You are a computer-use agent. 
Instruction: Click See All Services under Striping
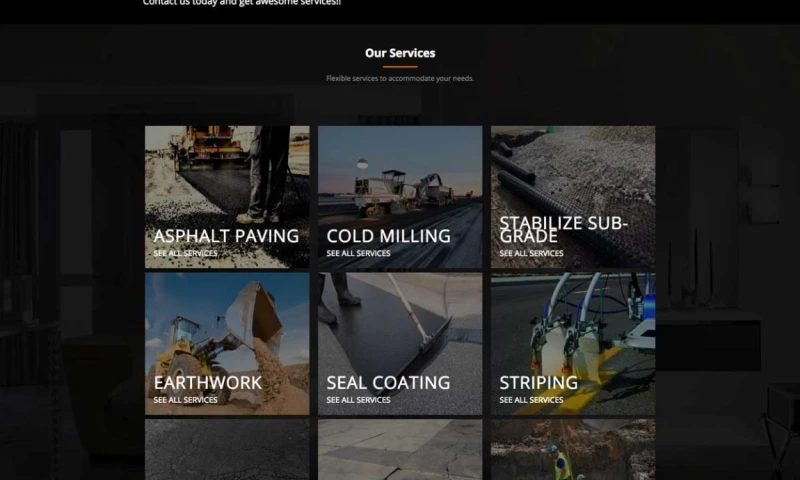(531, 400)
